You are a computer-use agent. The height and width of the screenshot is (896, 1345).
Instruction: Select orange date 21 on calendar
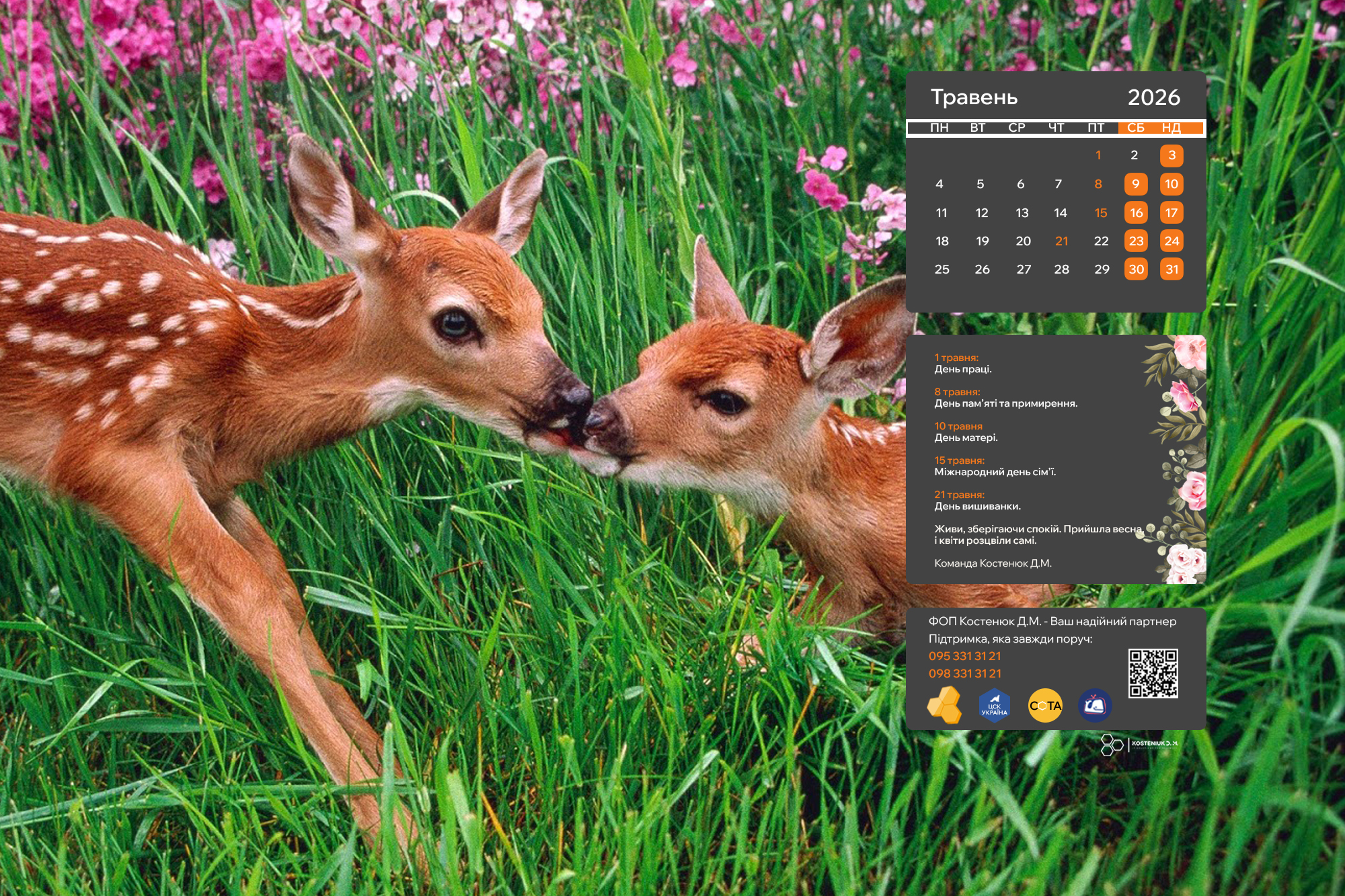(x=1061, y=241)
